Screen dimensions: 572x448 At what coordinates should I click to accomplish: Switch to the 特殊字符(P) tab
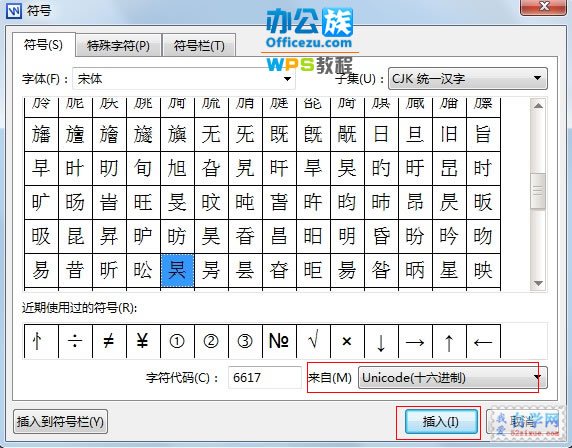tap(119, 46)
